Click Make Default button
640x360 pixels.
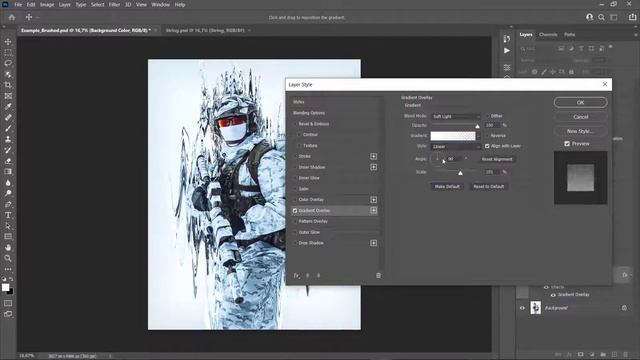pyautogui.click(x=447, y=187)
